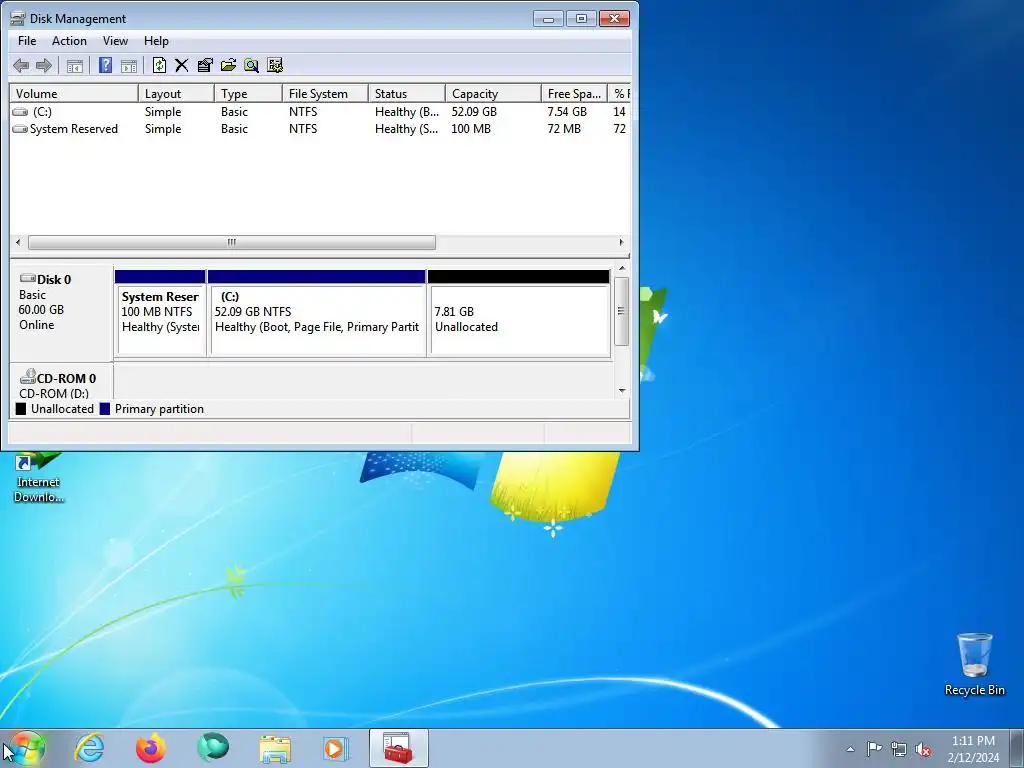Select the (C:) 52.09 GB partition block

tap(317, 313)
